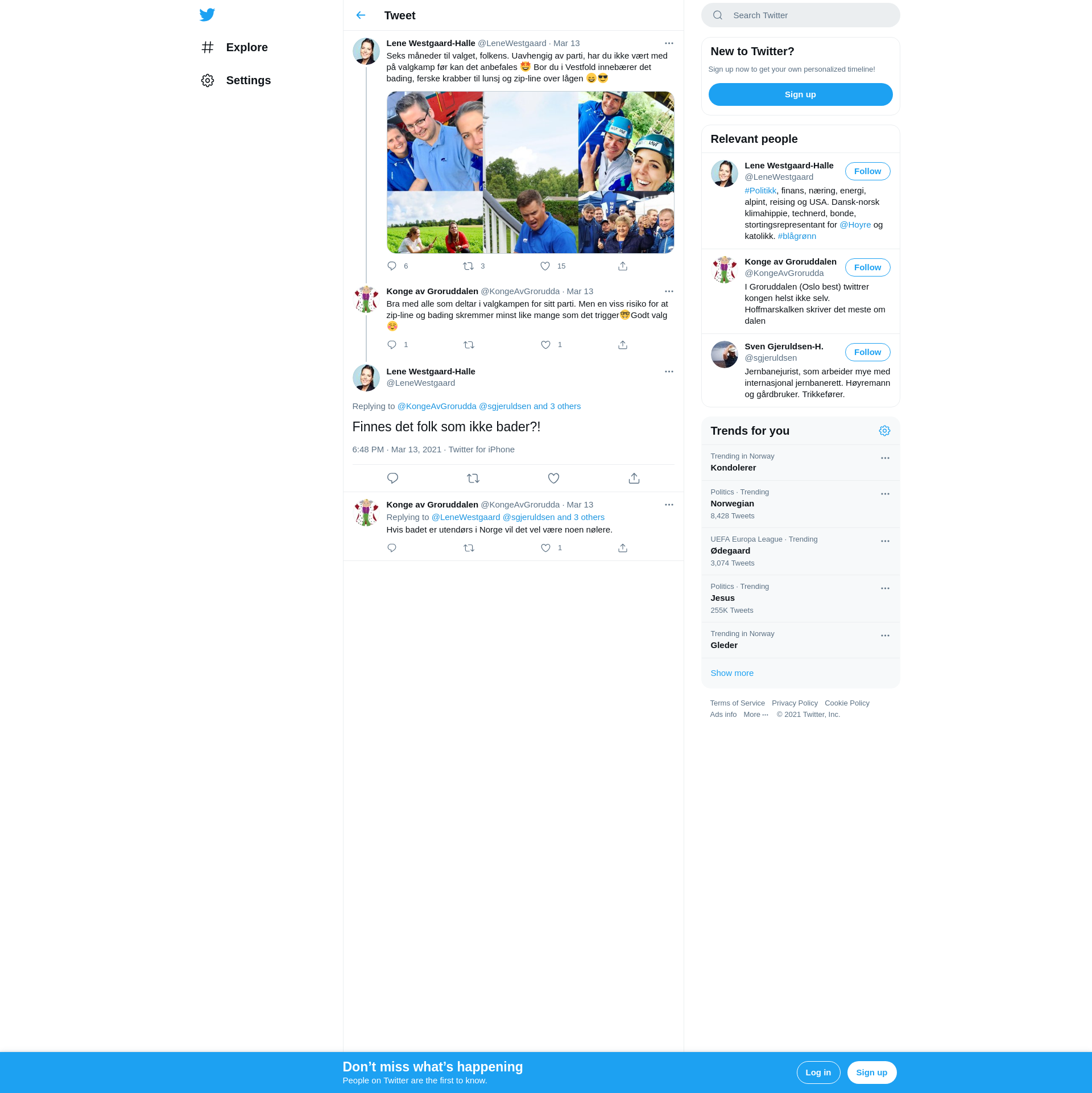Viewport: 1092px width, 1093px height.
Task: Share Lene's first tweet with photos
Action: point(623,266)
